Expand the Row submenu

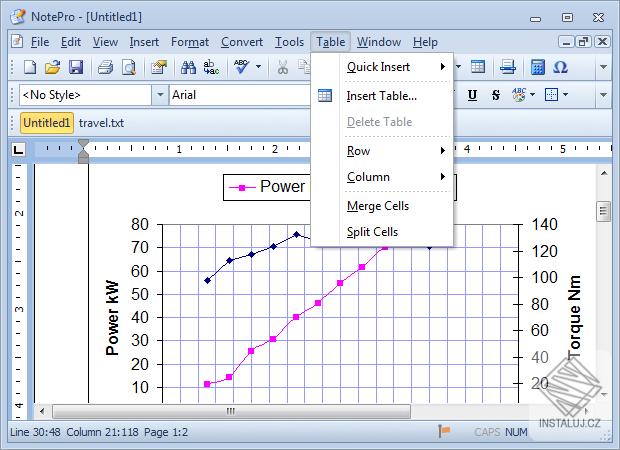point(443,151)
